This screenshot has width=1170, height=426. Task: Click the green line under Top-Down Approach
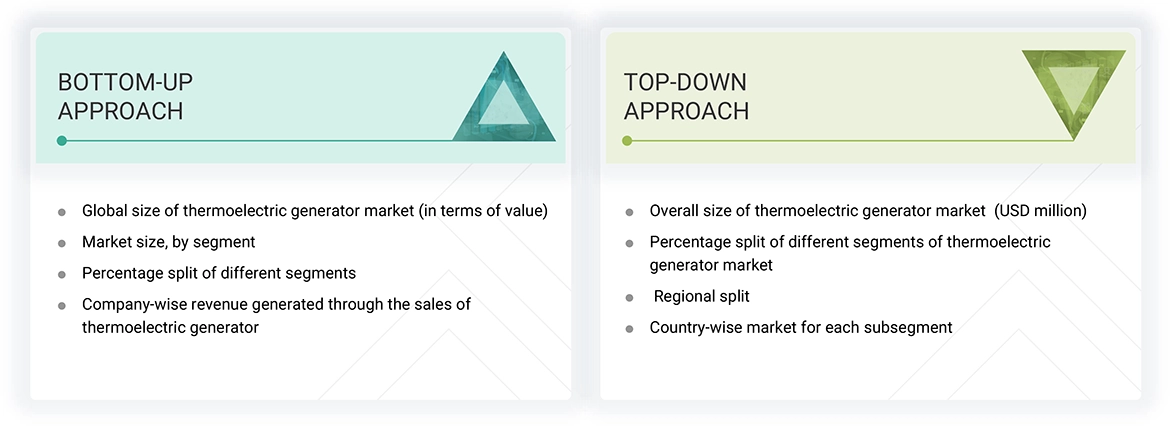(850, 141)
